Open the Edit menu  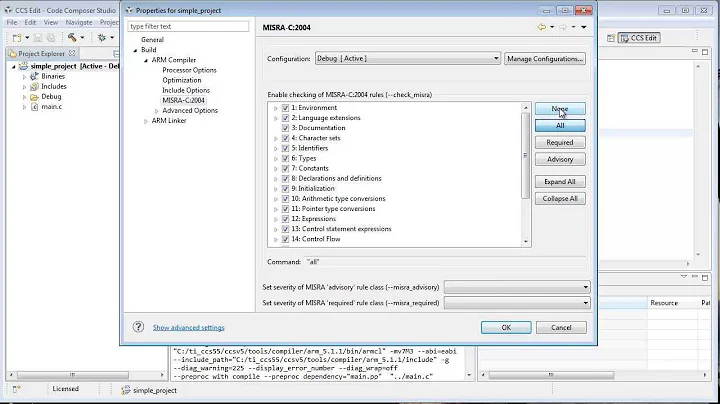pos(30,22)
